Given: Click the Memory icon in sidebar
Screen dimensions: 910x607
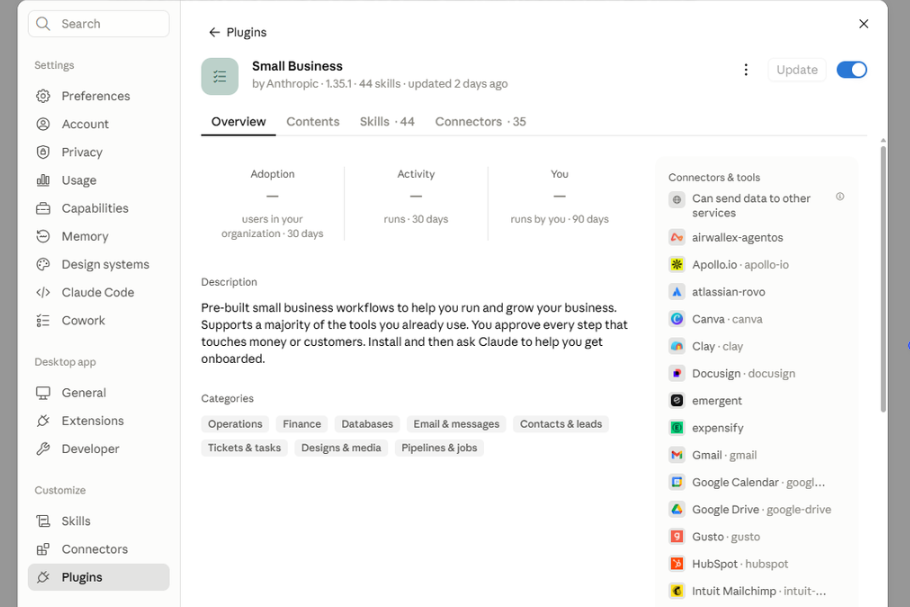Looking at the screenshot, I should tap(43, 236).
